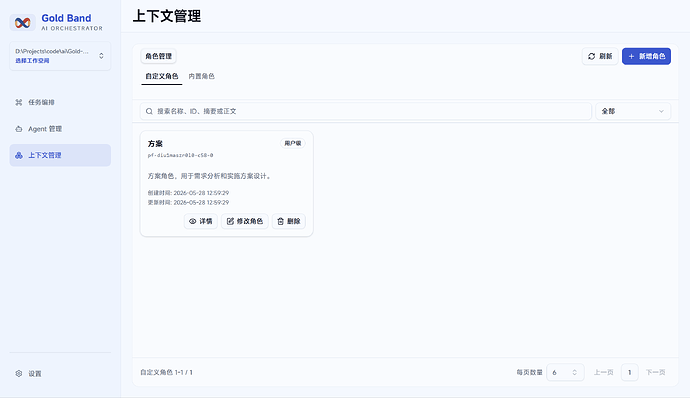Screen dimensions: 690x398
Task: Click page number 1
Action: pos(629,372)
